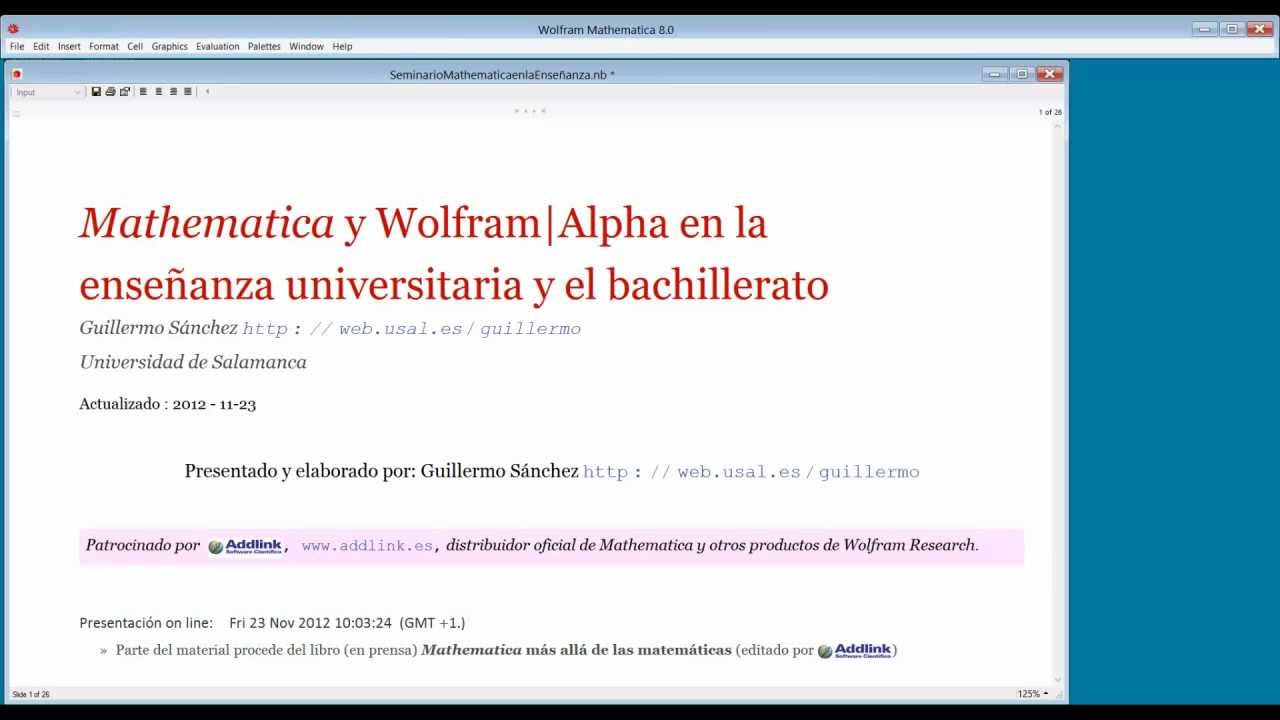Click the 'Slide 1 of 26' status text
The width and height of the screenshot is (1280, 720).
click(x=31, y=694)
